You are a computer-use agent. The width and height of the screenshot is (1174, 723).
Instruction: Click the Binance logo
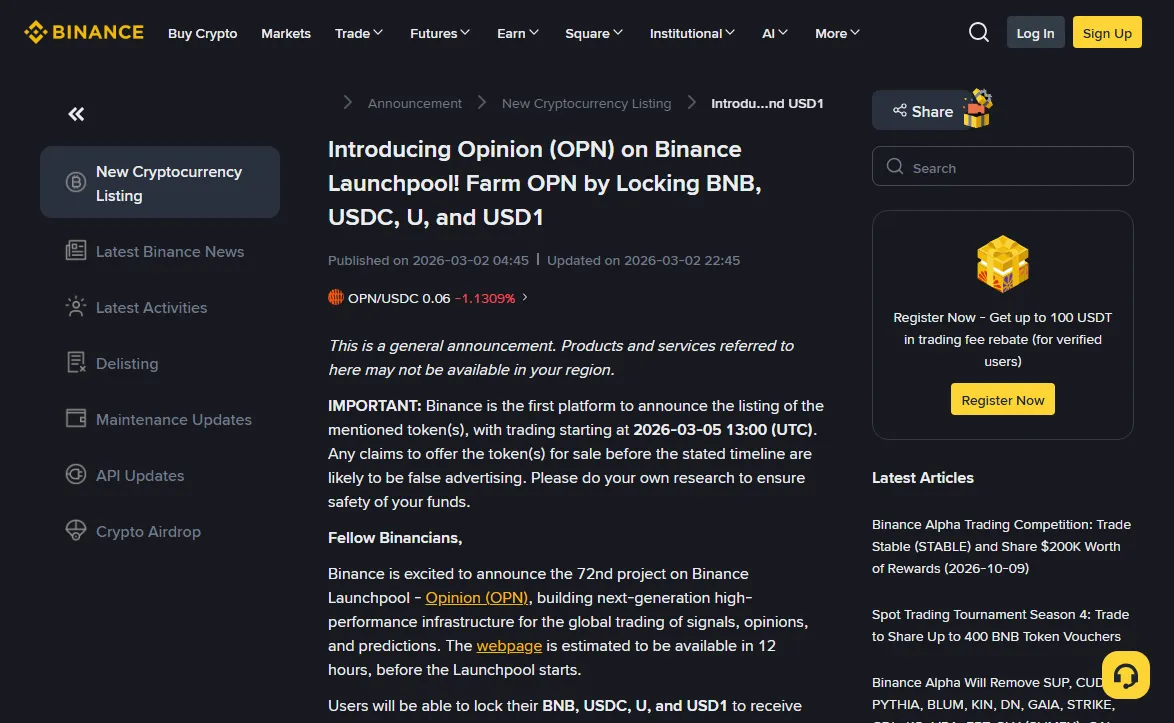(84, 33)
